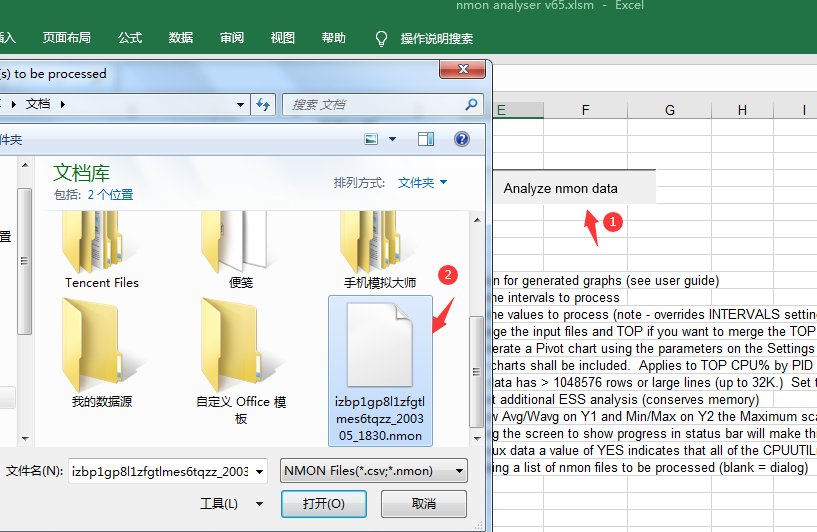817x532 pixels.
Task: Expand the arrow before 文档 in path
Action: point(14,104)
